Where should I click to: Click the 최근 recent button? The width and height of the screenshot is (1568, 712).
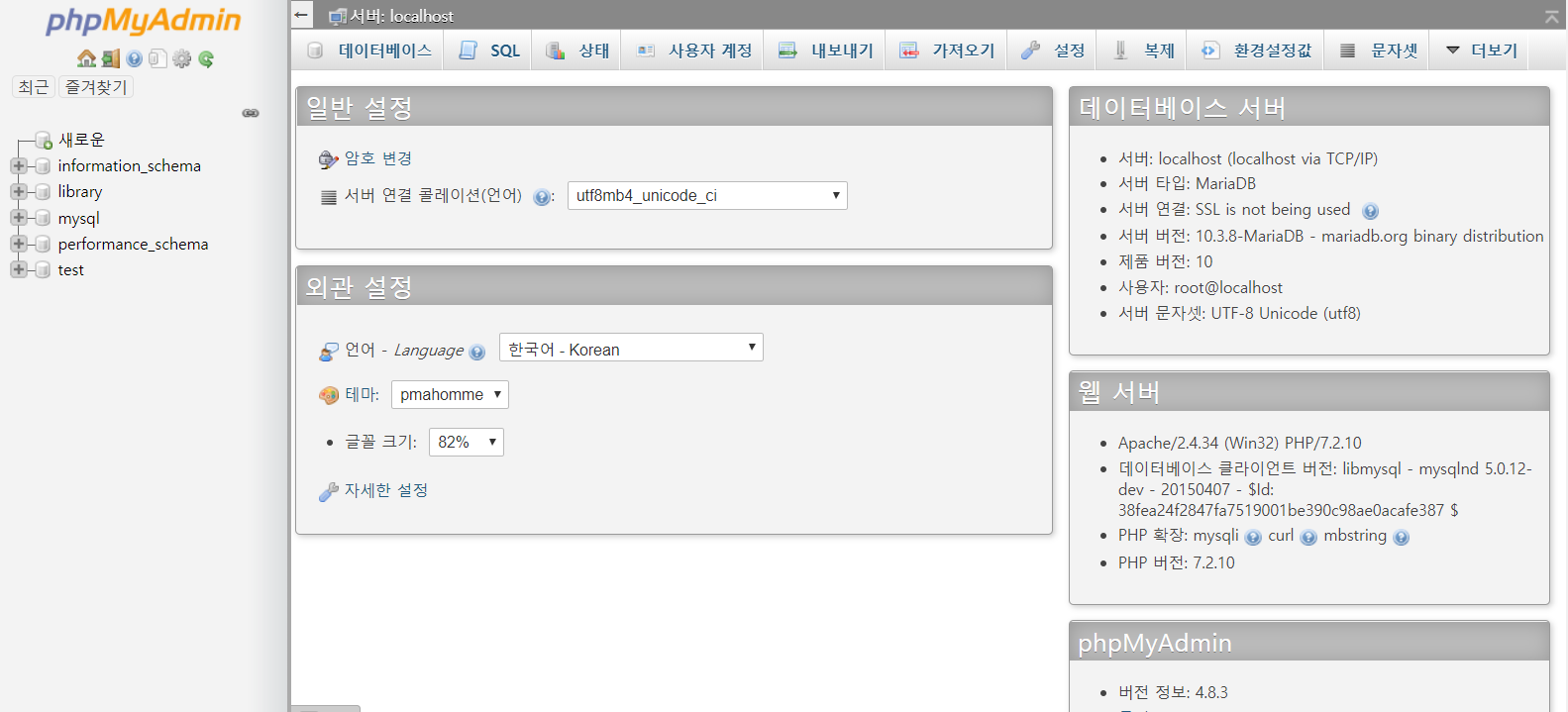tap(33, 87)
